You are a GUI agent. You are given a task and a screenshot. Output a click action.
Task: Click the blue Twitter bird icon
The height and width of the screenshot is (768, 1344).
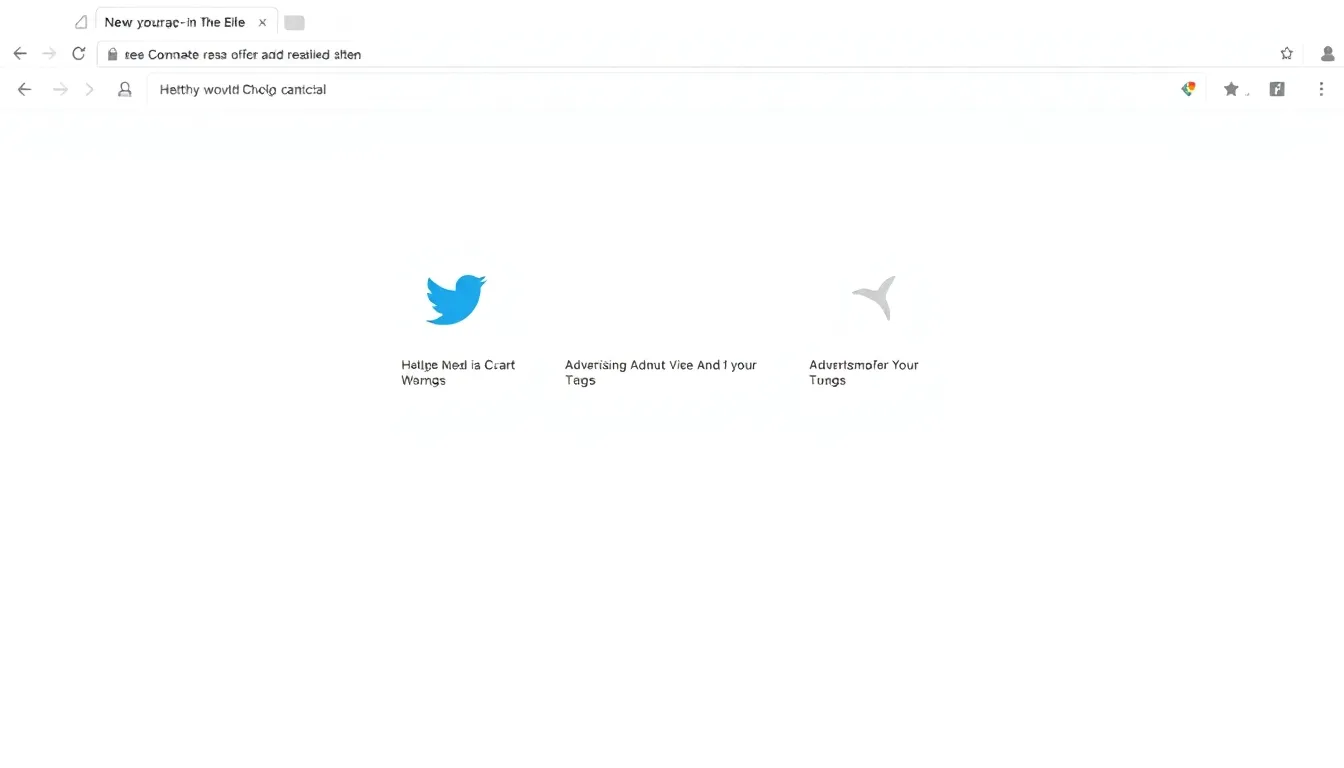click(x=456, y=299)
